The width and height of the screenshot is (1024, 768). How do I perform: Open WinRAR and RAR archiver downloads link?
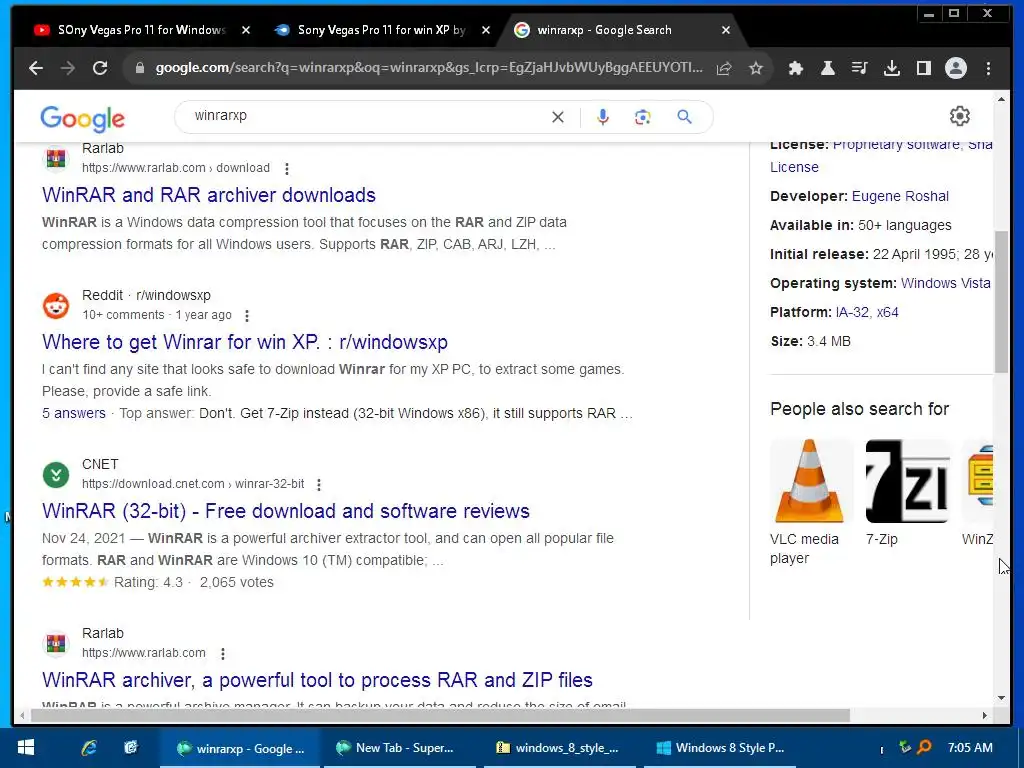209,195
